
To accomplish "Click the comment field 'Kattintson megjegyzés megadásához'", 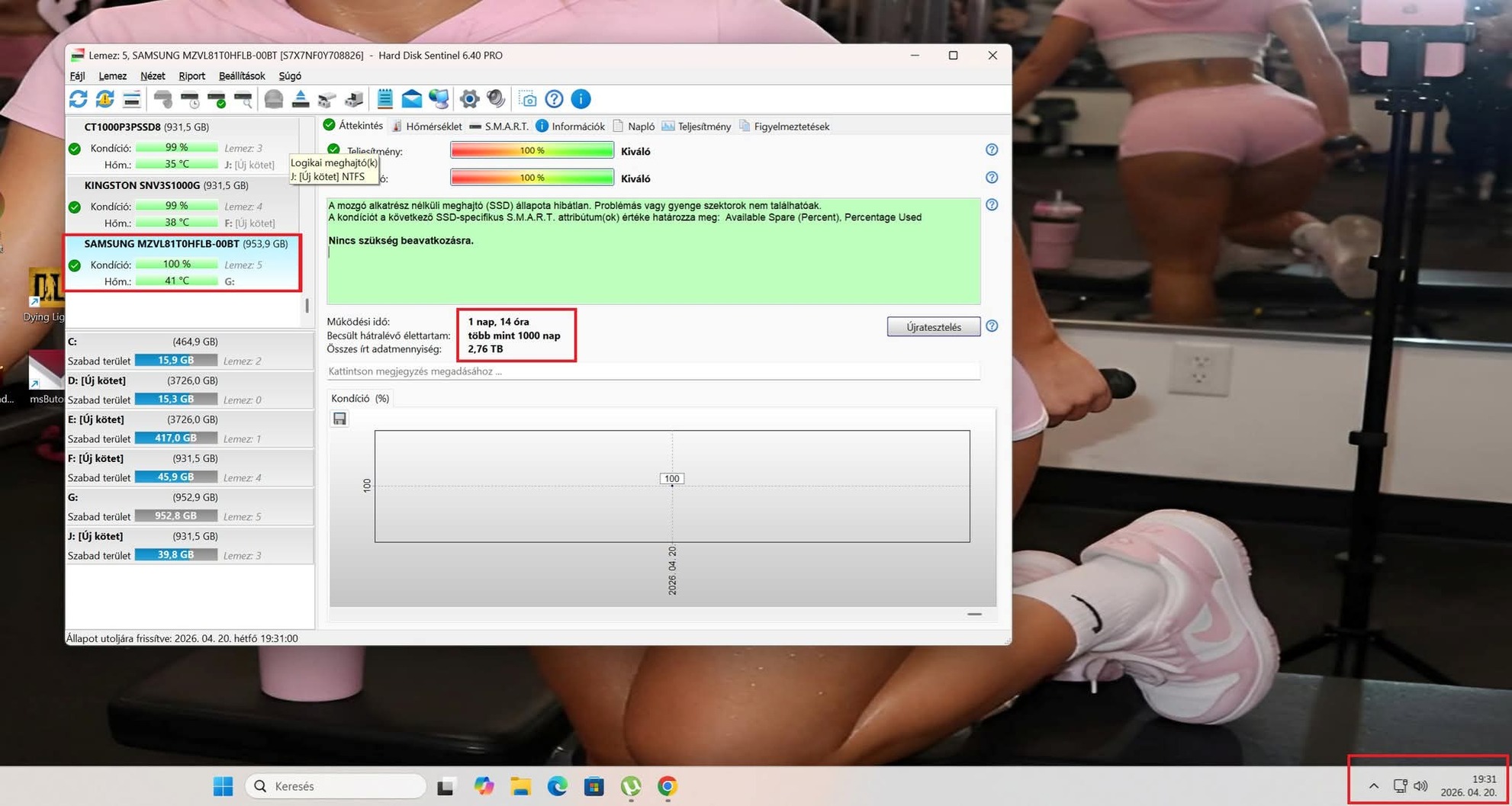I will [x=654, y=372].
